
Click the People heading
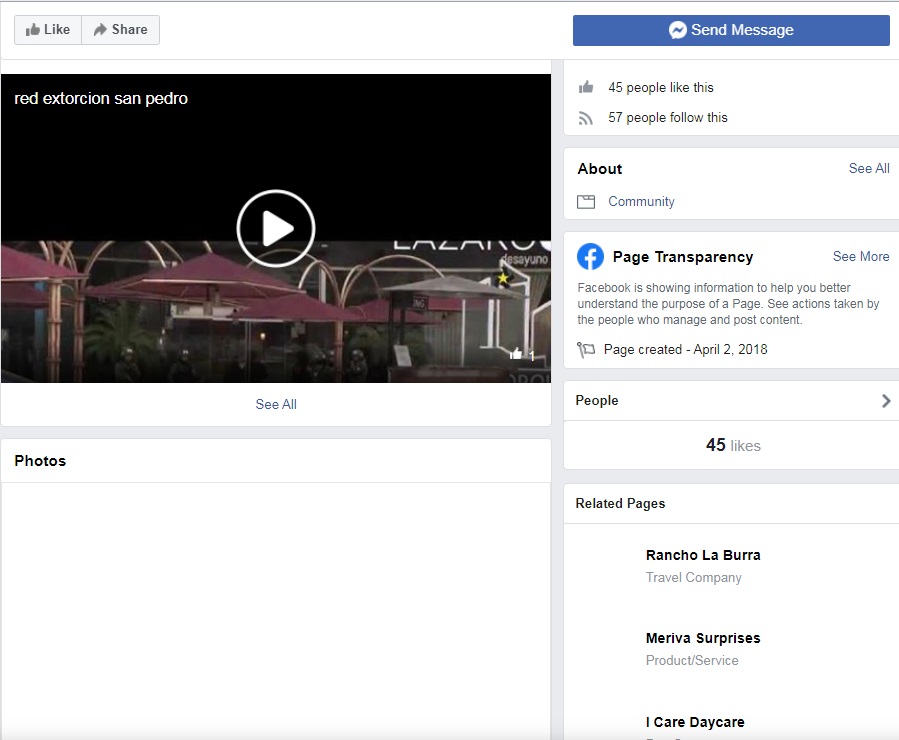[597, 401]
